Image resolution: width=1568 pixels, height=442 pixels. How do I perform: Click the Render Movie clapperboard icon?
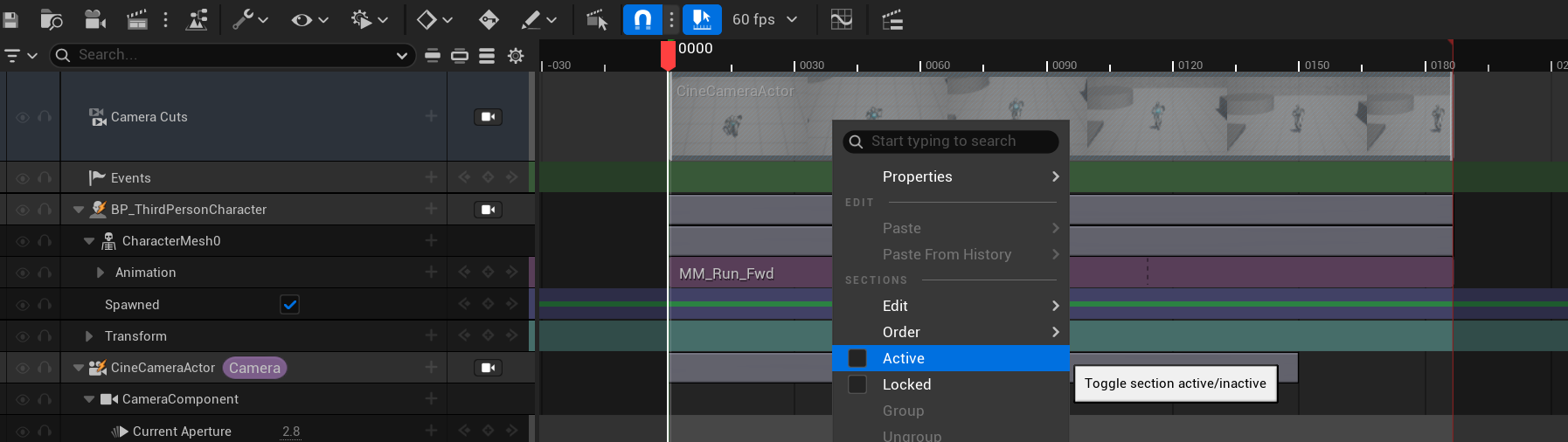136,19
